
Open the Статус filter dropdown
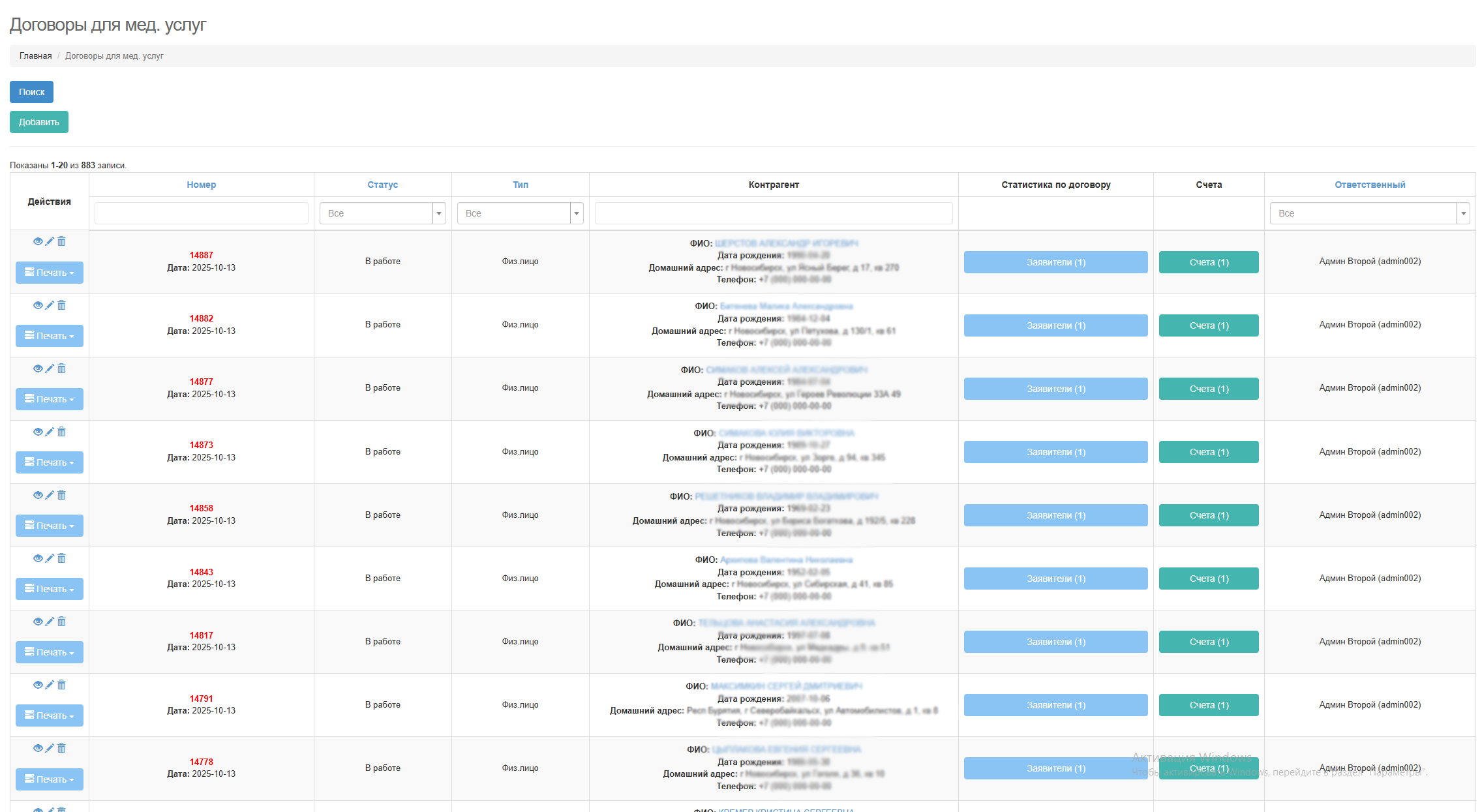click(382, 213)
